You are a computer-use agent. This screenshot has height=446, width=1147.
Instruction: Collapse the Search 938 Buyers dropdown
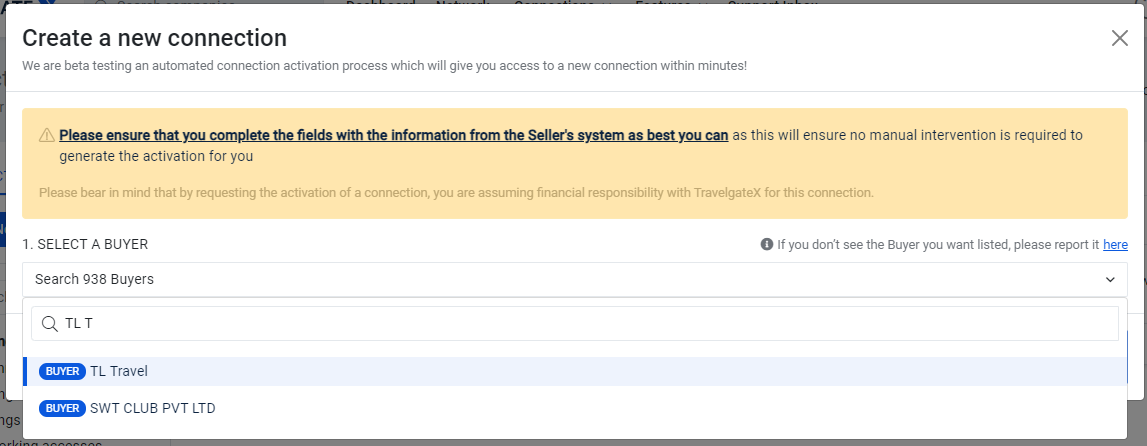574,279
